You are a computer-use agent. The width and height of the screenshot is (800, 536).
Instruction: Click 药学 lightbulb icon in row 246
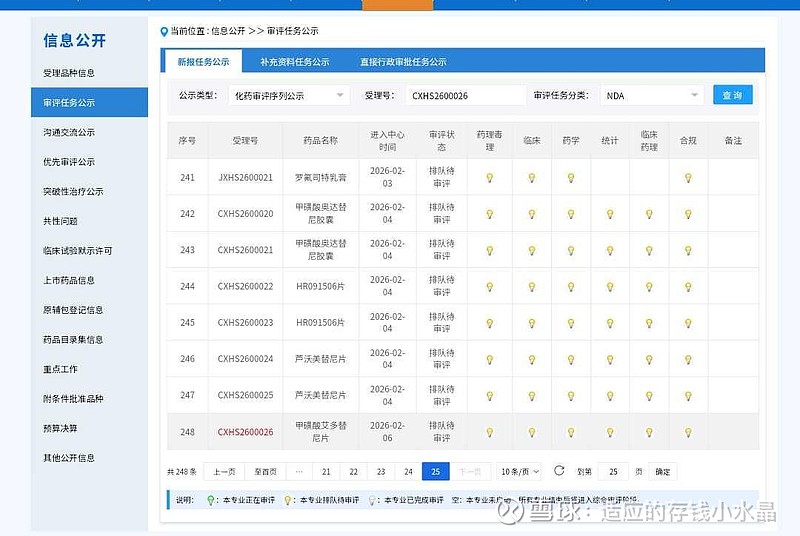click(570, 359)
